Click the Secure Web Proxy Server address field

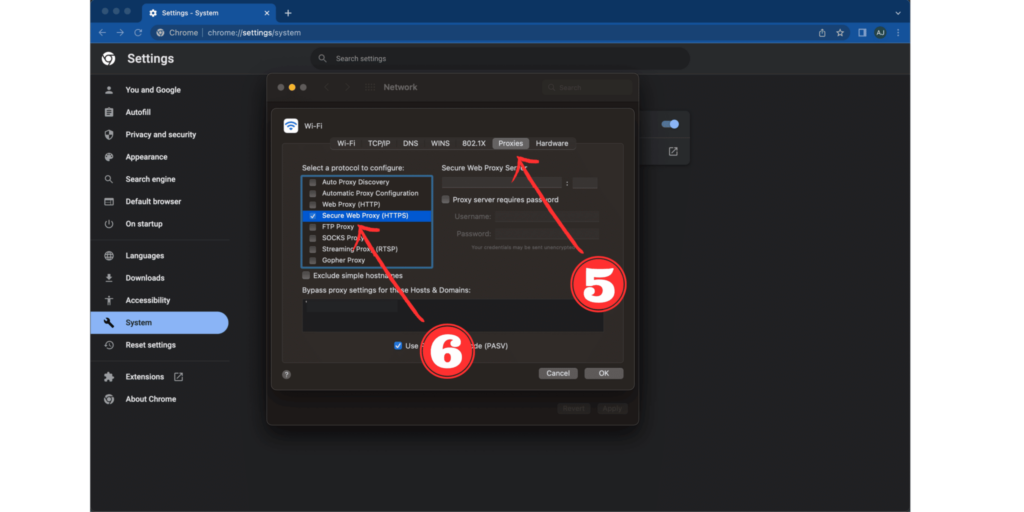click(502, 184)
